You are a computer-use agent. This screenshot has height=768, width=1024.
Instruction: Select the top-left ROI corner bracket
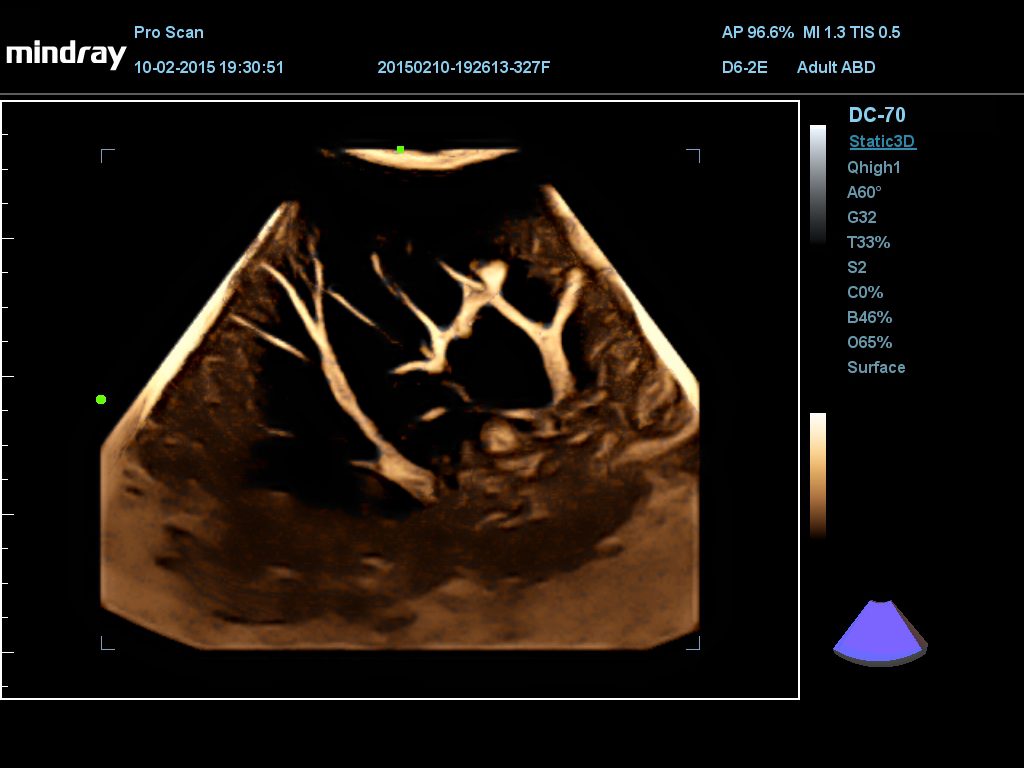[x=107, y=155]
